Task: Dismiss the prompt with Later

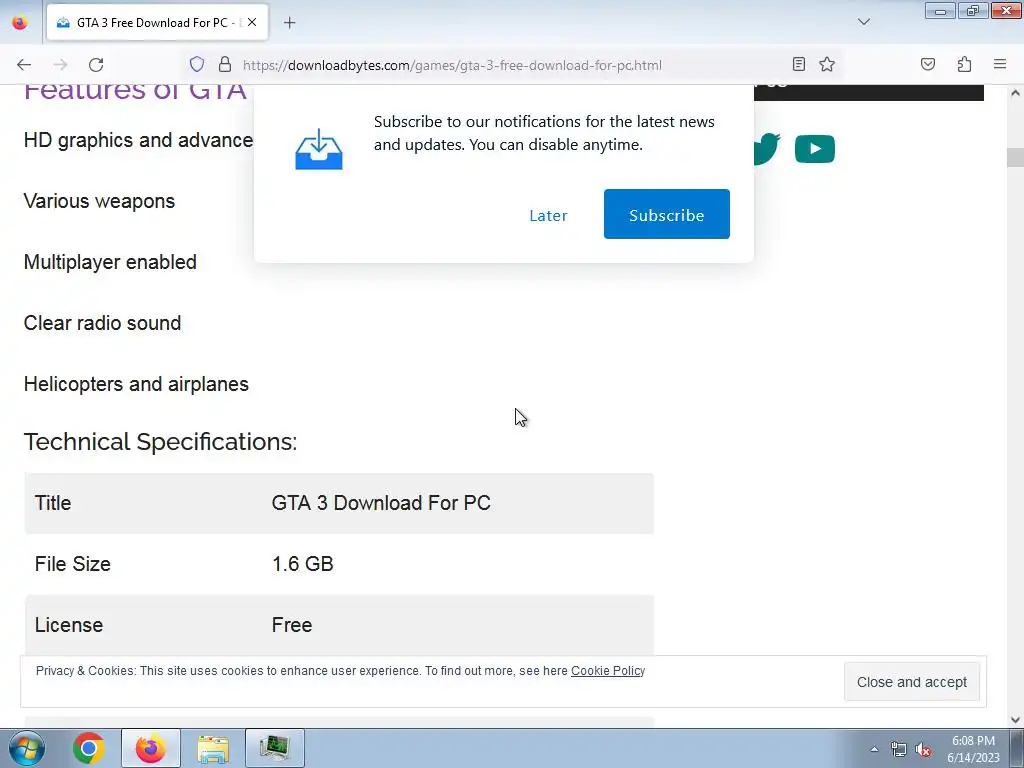Action: click(x=548, y=216)
